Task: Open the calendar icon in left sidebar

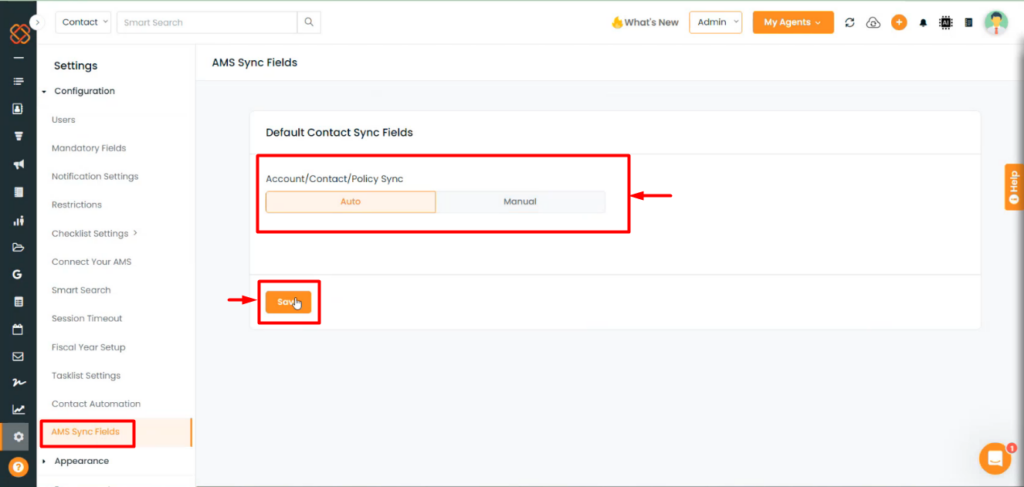Action: click(x=18, y=329)
